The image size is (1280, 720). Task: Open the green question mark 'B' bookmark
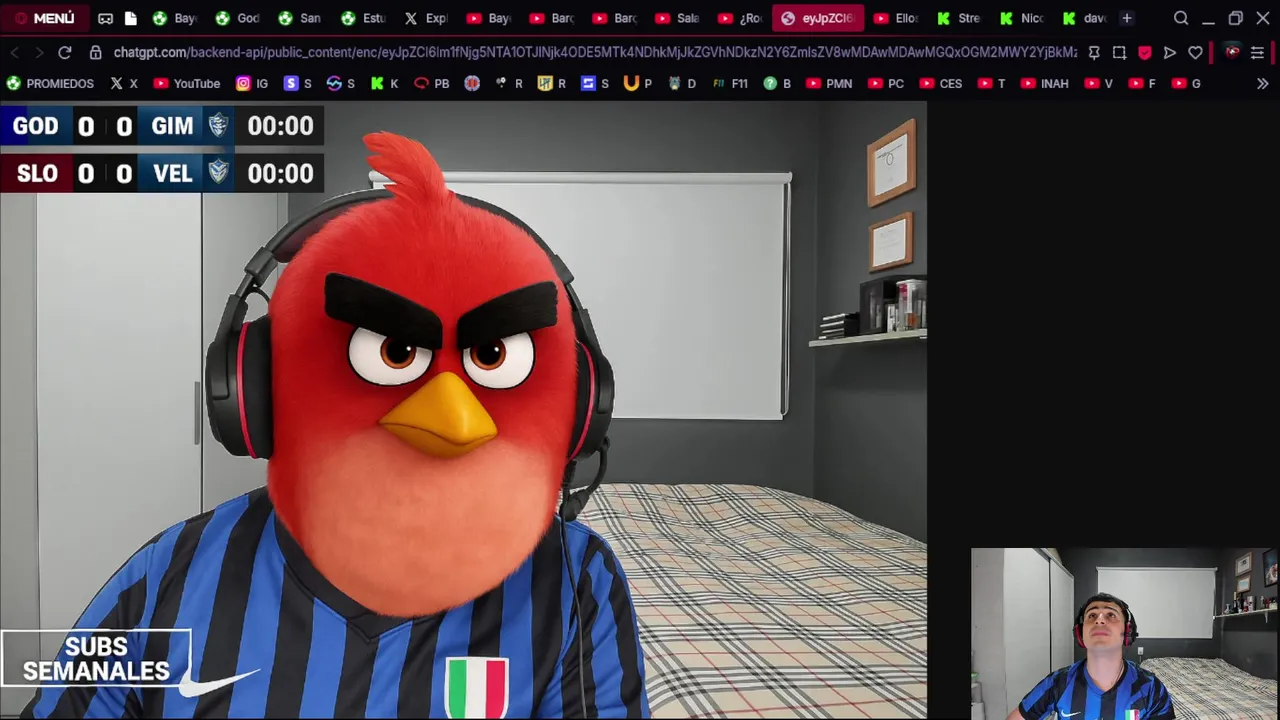[x=777, y=84]
